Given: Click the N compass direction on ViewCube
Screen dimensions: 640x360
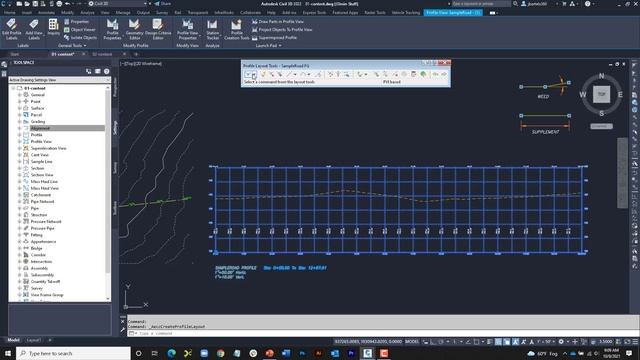Looking at the screenshot, I should pyautogui.click(x=601, y=76).
